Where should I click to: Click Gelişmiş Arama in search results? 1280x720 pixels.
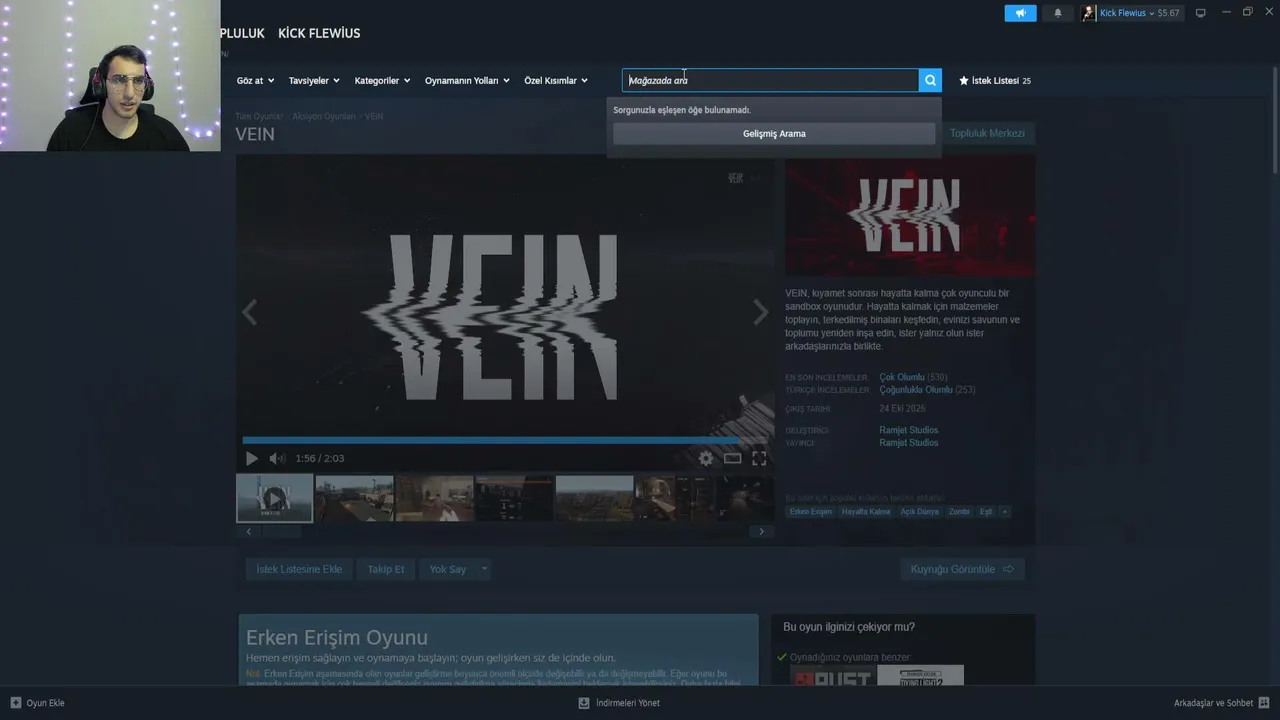point(774,134)
